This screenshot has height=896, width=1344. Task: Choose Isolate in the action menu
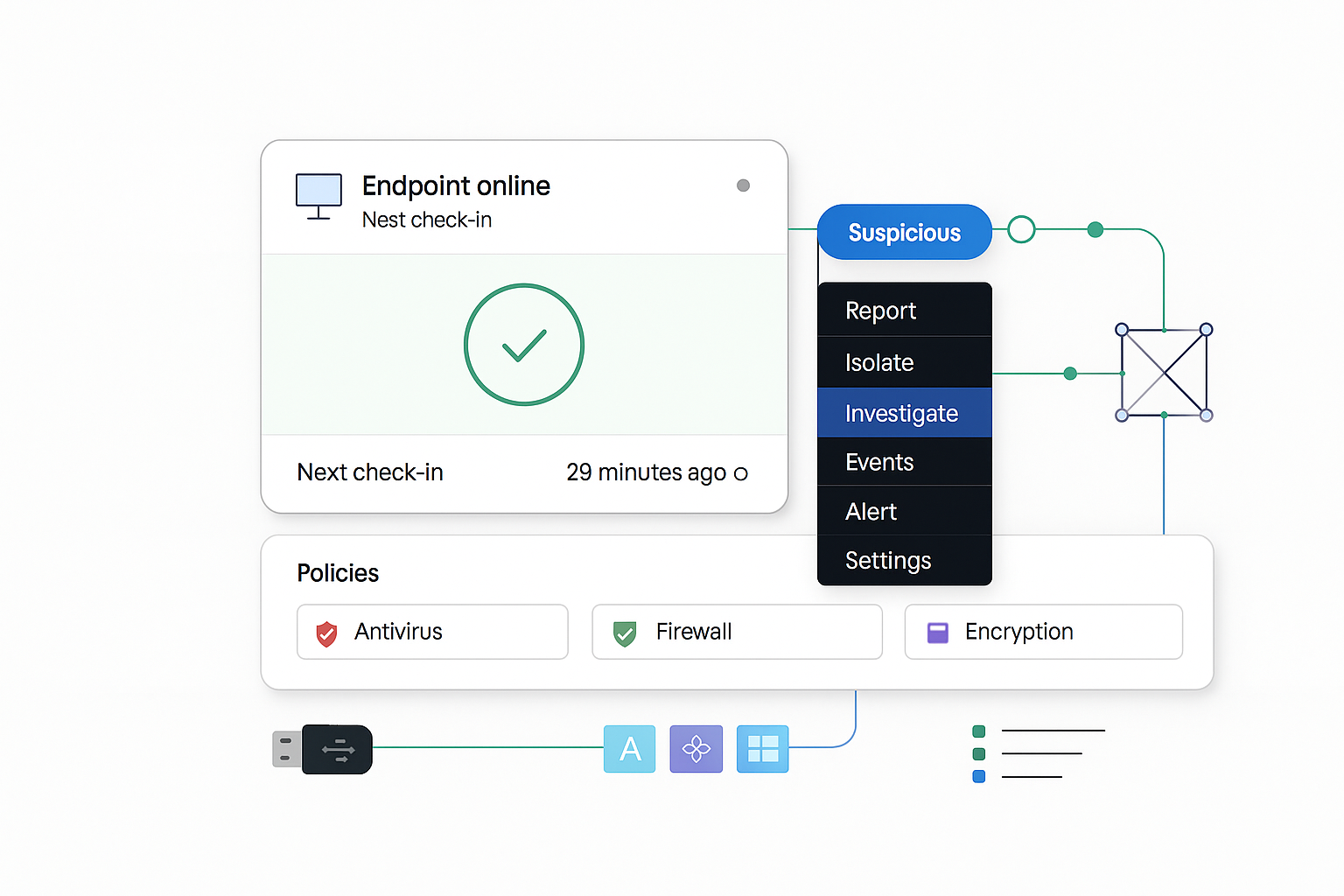point(905,362)
